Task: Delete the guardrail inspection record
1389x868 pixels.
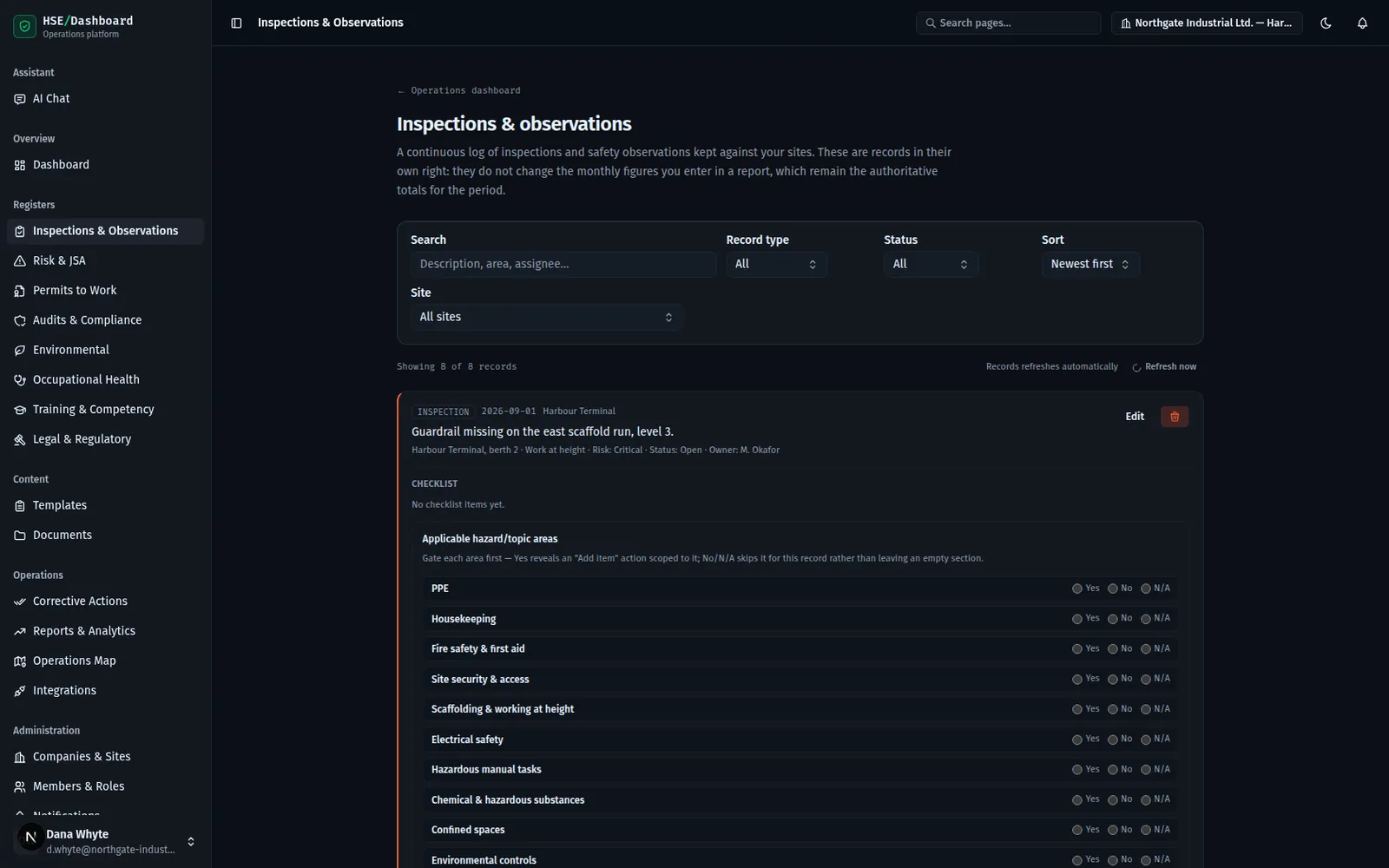Action: click(1175, 417)
